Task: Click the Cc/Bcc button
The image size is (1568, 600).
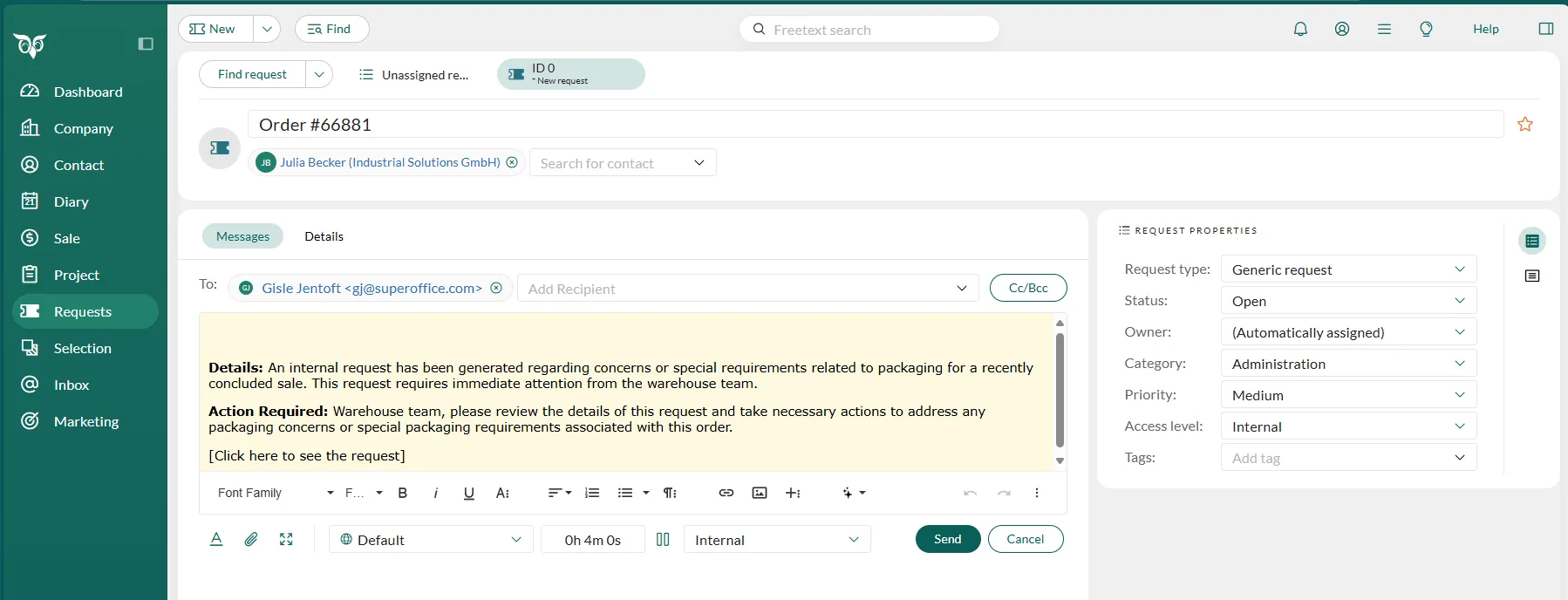Action: pos(1027,288)
